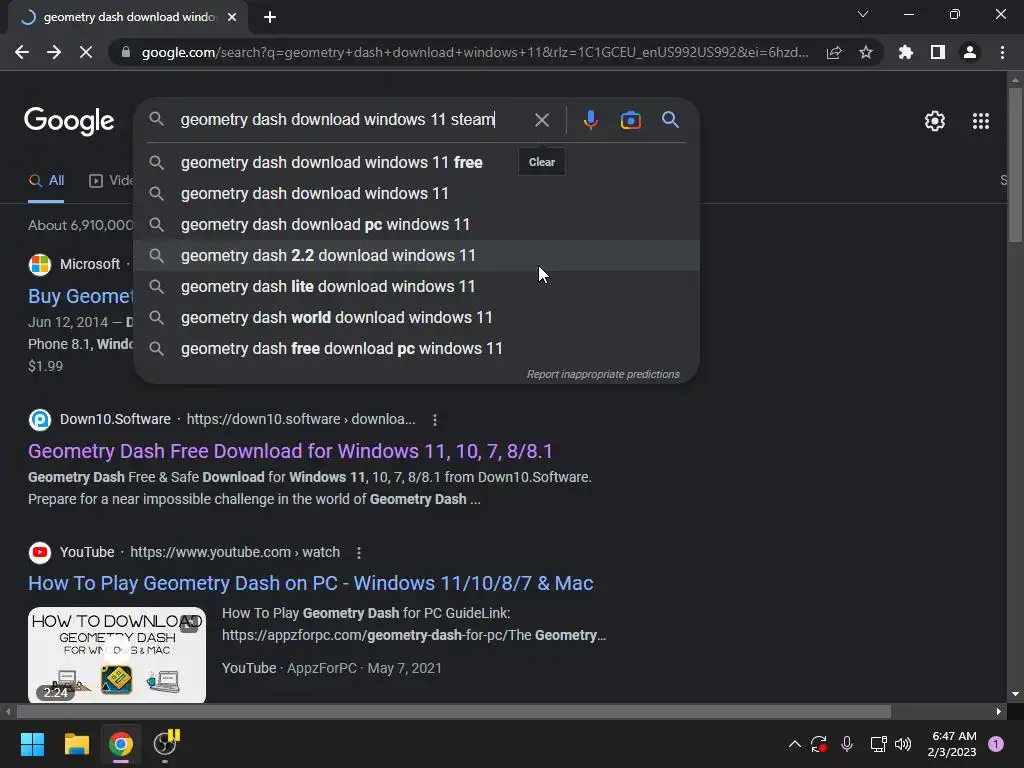
Task: Click the YouTube site icon
Action: 40,552
